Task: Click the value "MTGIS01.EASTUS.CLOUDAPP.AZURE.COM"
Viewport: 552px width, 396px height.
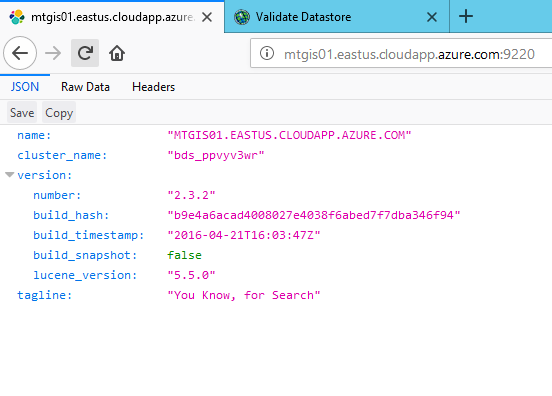Action: click(x=289, y=135)
